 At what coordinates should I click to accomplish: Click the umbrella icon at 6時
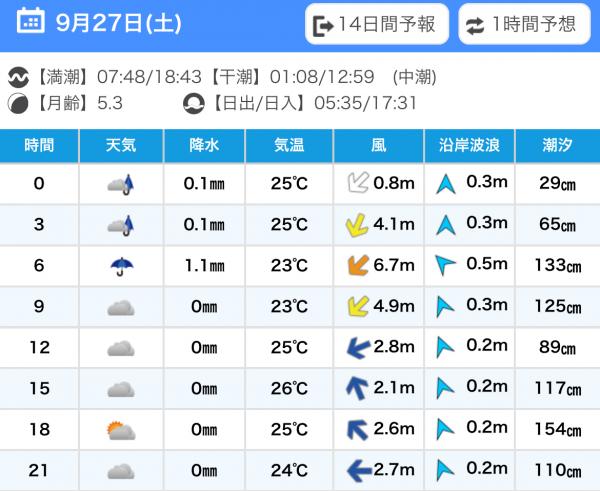coord(121,265)
